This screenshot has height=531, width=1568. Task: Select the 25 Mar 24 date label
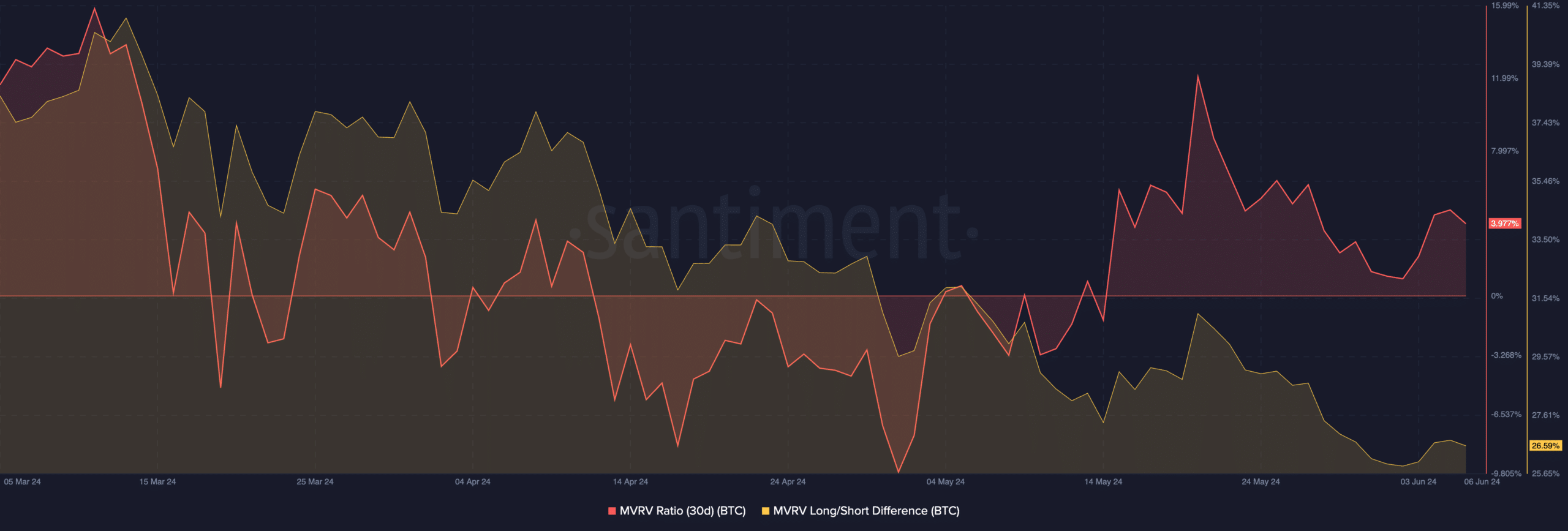point(315,482)
